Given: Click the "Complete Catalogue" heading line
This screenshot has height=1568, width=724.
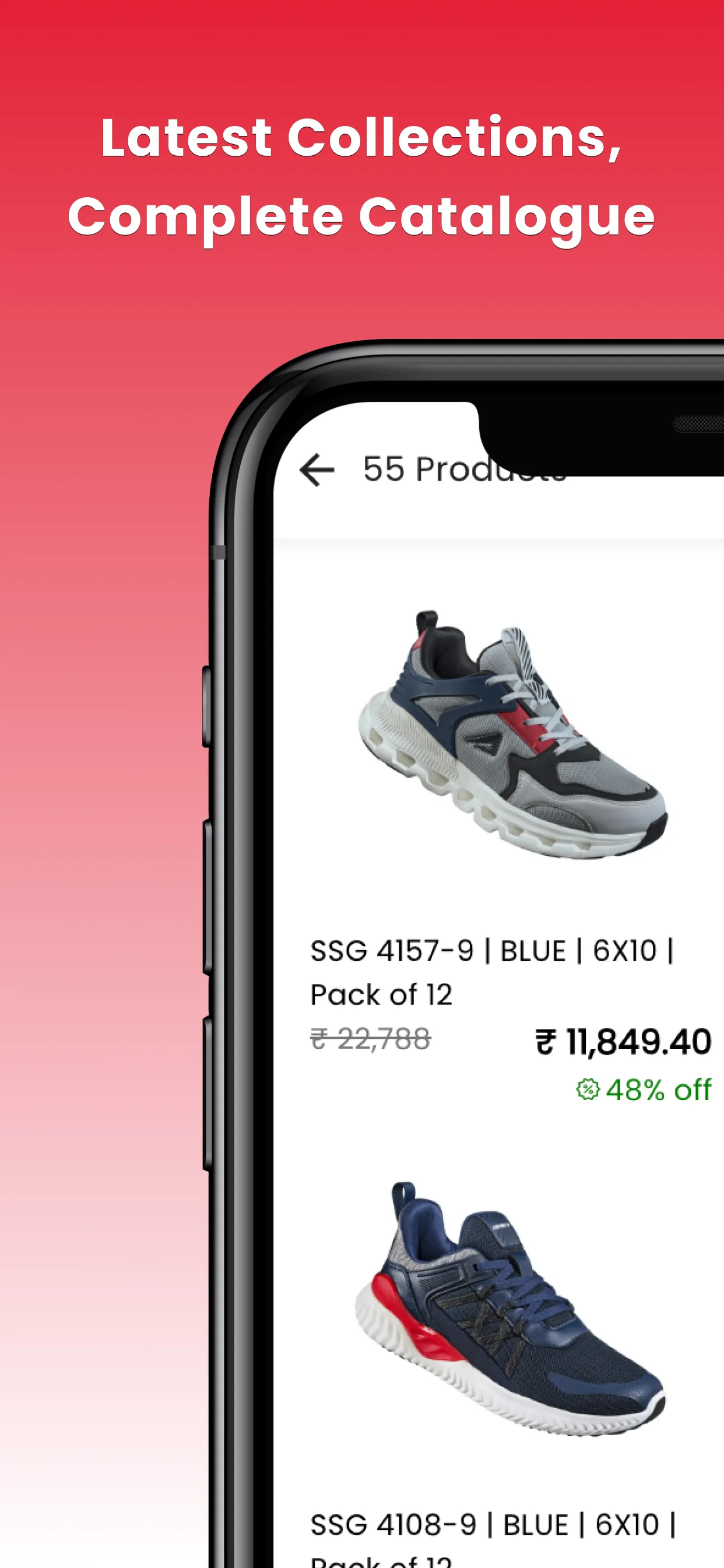Looking at the screenshot, I should (x=361, y=218).
